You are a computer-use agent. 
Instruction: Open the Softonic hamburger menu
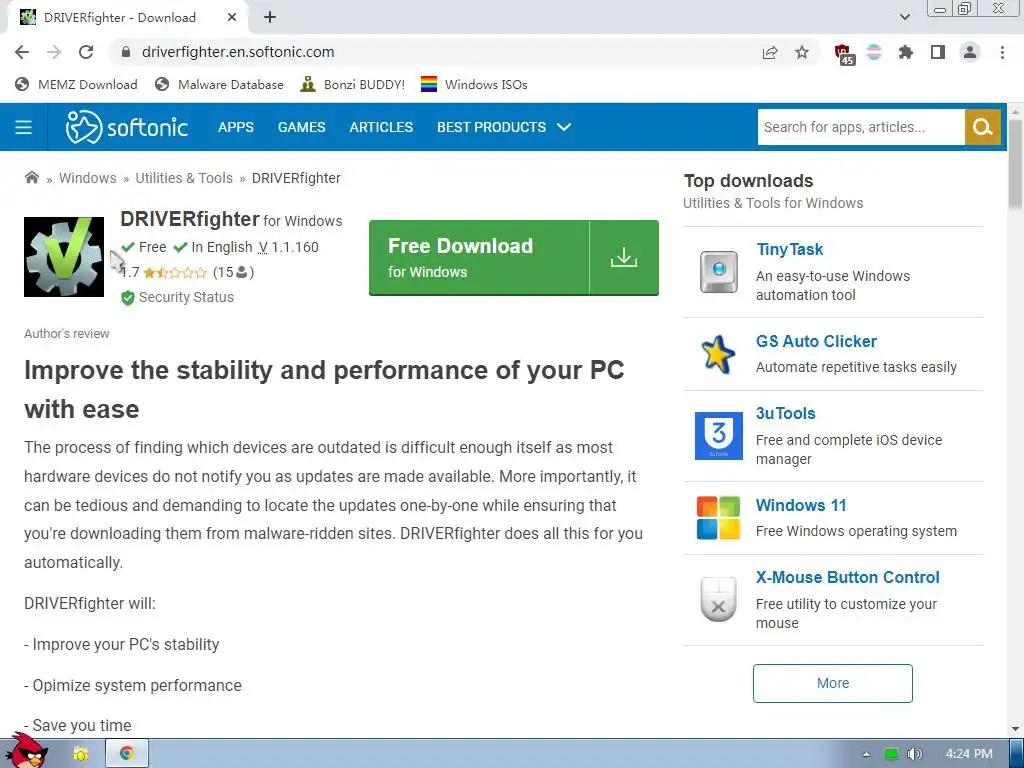pyautogui.click(x=24, y=127)
